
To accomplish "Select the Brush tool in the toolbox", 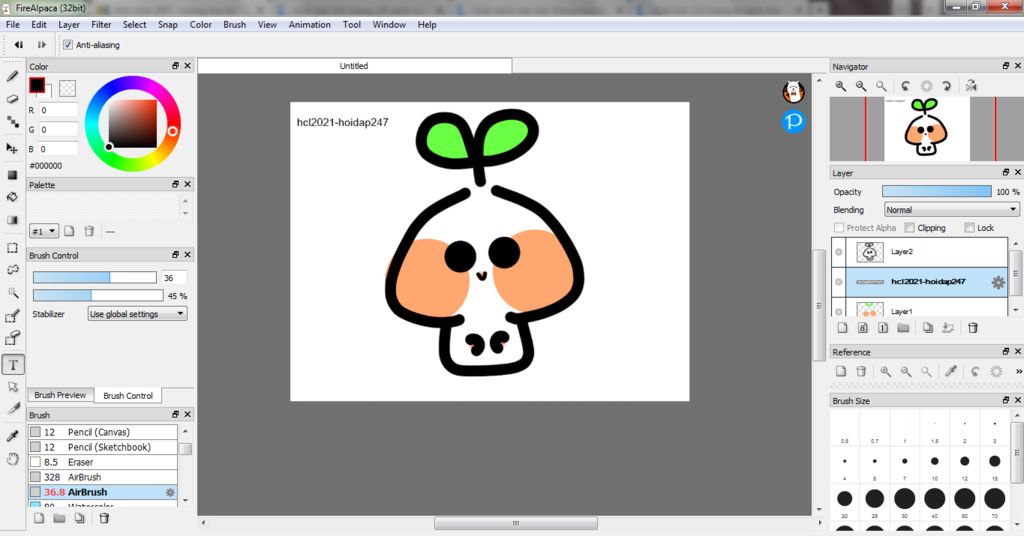I will coord(12,76).
